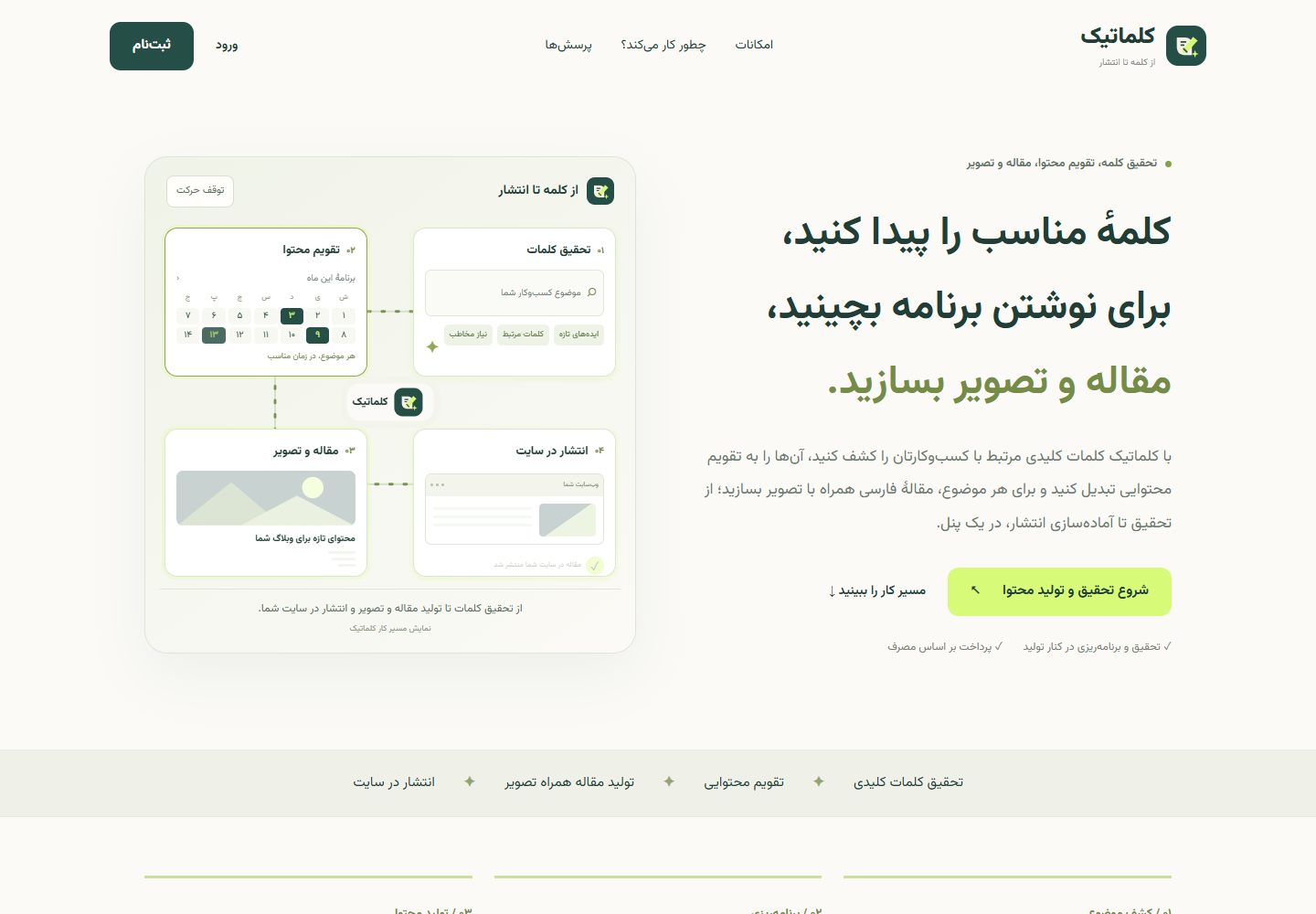Image resolution: width=1316 pixels, height=914 pixels.
Task: Select the کلمات مرتبط chip
Action: pos(523,335)
